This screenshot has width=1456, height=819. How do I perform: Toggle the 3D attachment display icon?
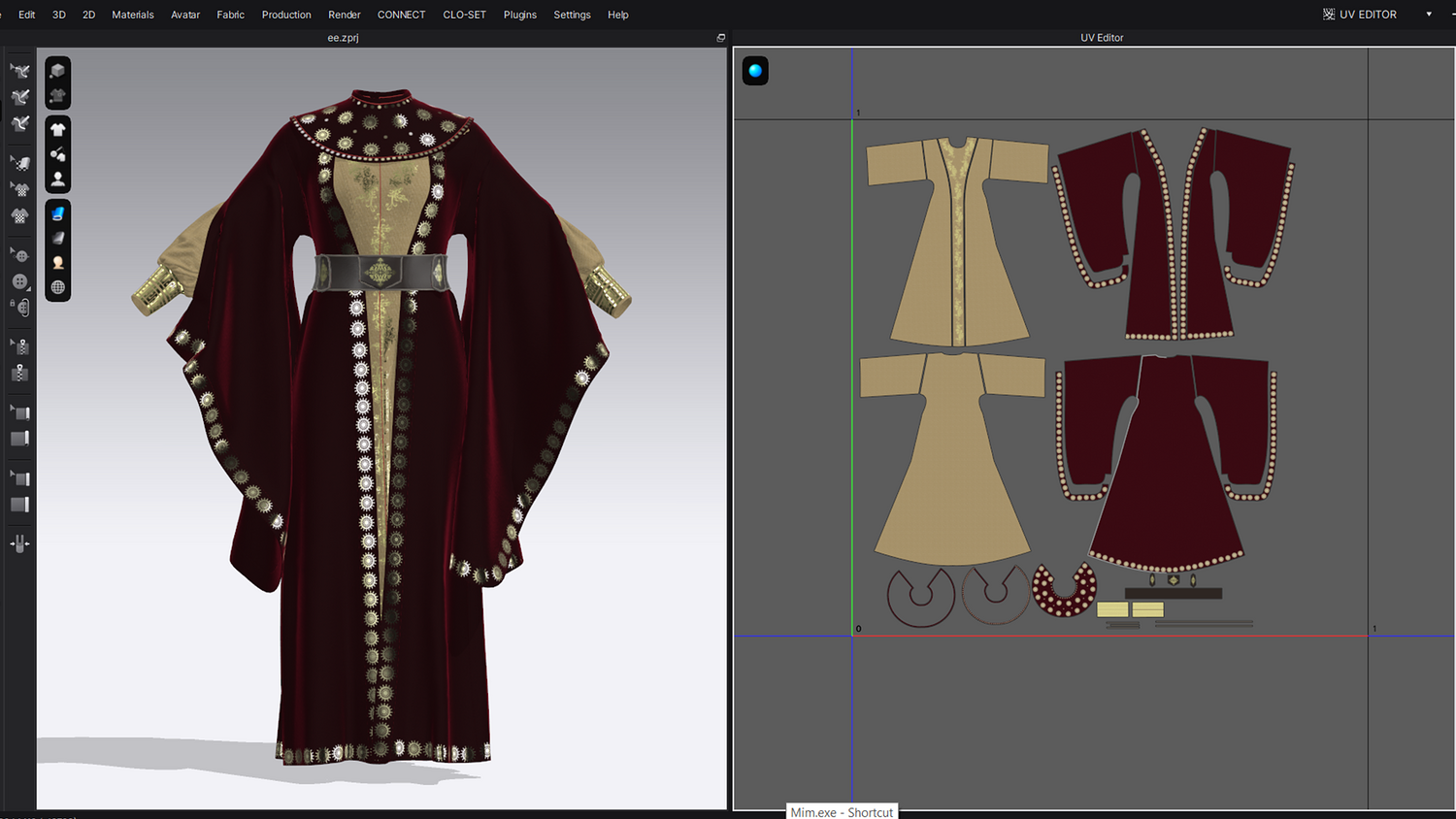58,154
